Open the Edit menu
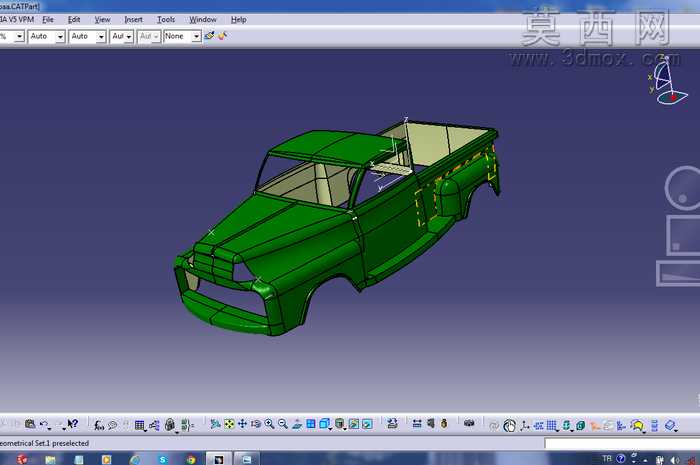 [x=74, y=20]
